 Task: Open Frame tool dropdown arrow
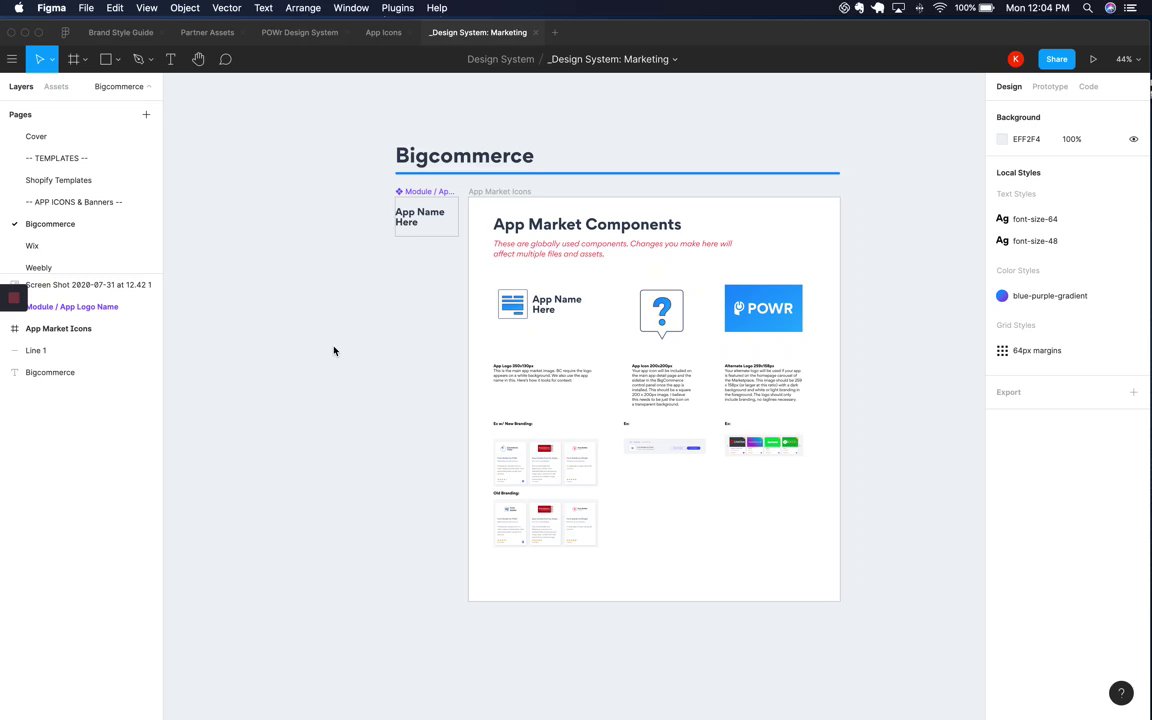(x=85, y=60)
